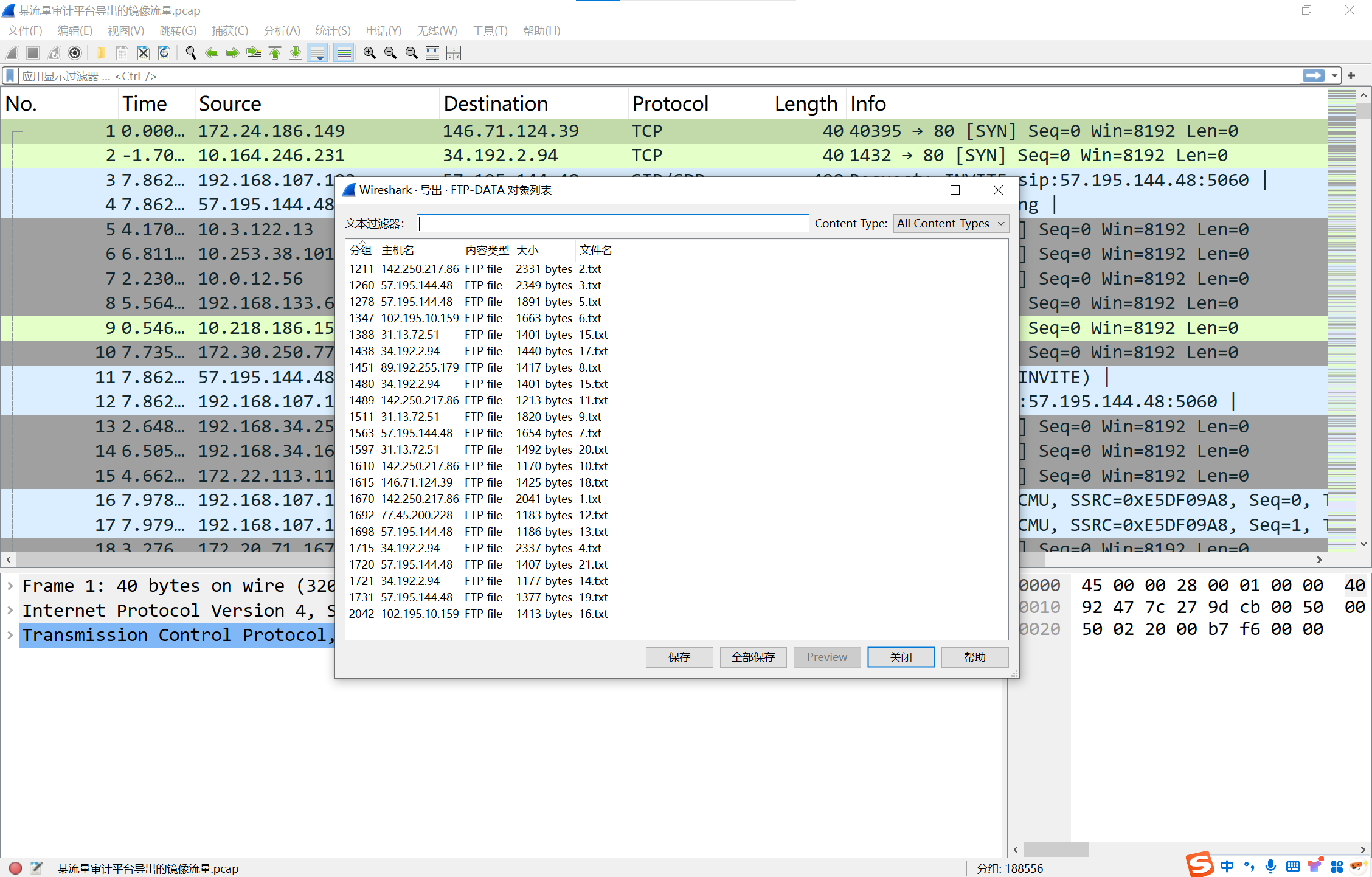Open the Content Type combo box
1372x877 pixels.
(x=951, y=223)
